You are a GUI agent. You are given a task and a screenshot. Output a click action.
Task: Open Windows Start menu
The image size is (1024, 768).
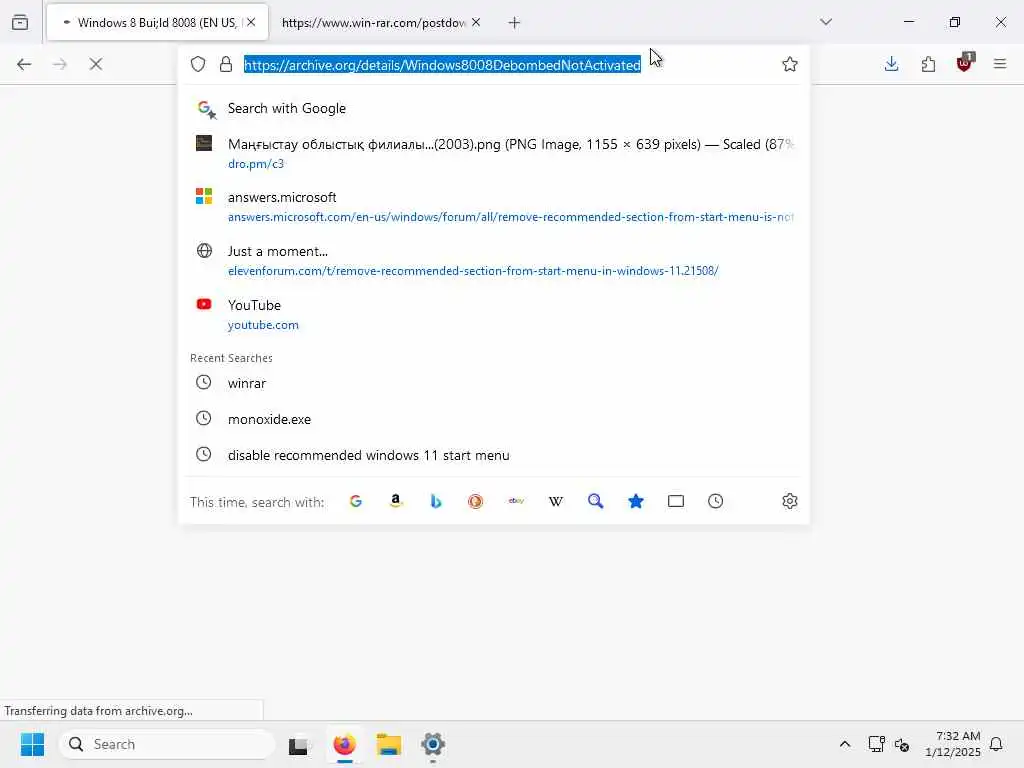pyautogui.click(x=32, y=744)
